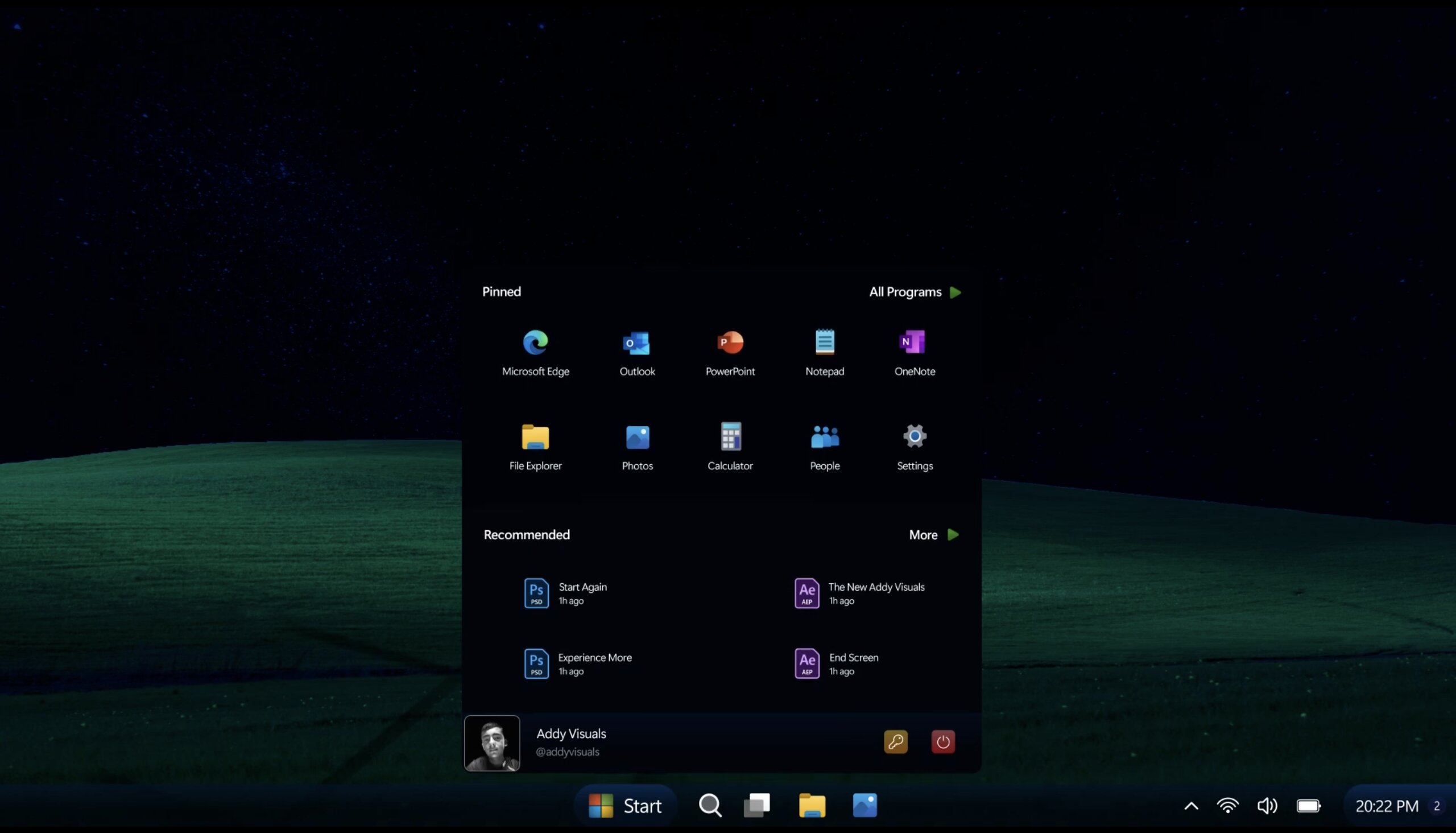Click the Pinned section heading

tap(502, 292)
